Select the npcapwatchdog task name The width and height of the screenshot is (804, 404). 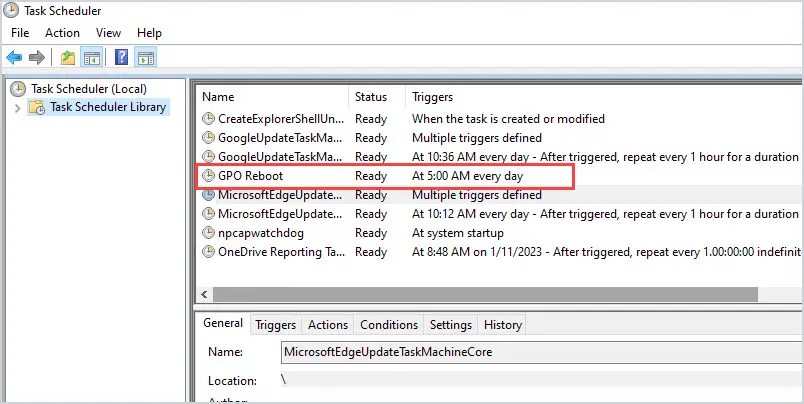261,233
